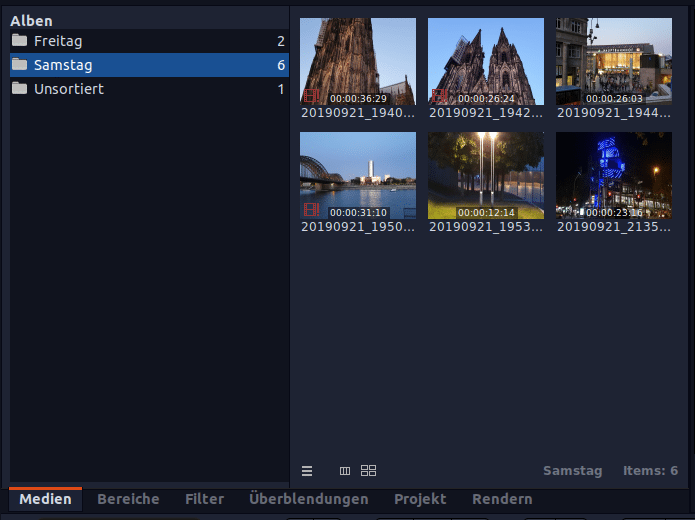695x520 pixels.
Task: Switch to the Filter tab
Action: tap(204, 499)
